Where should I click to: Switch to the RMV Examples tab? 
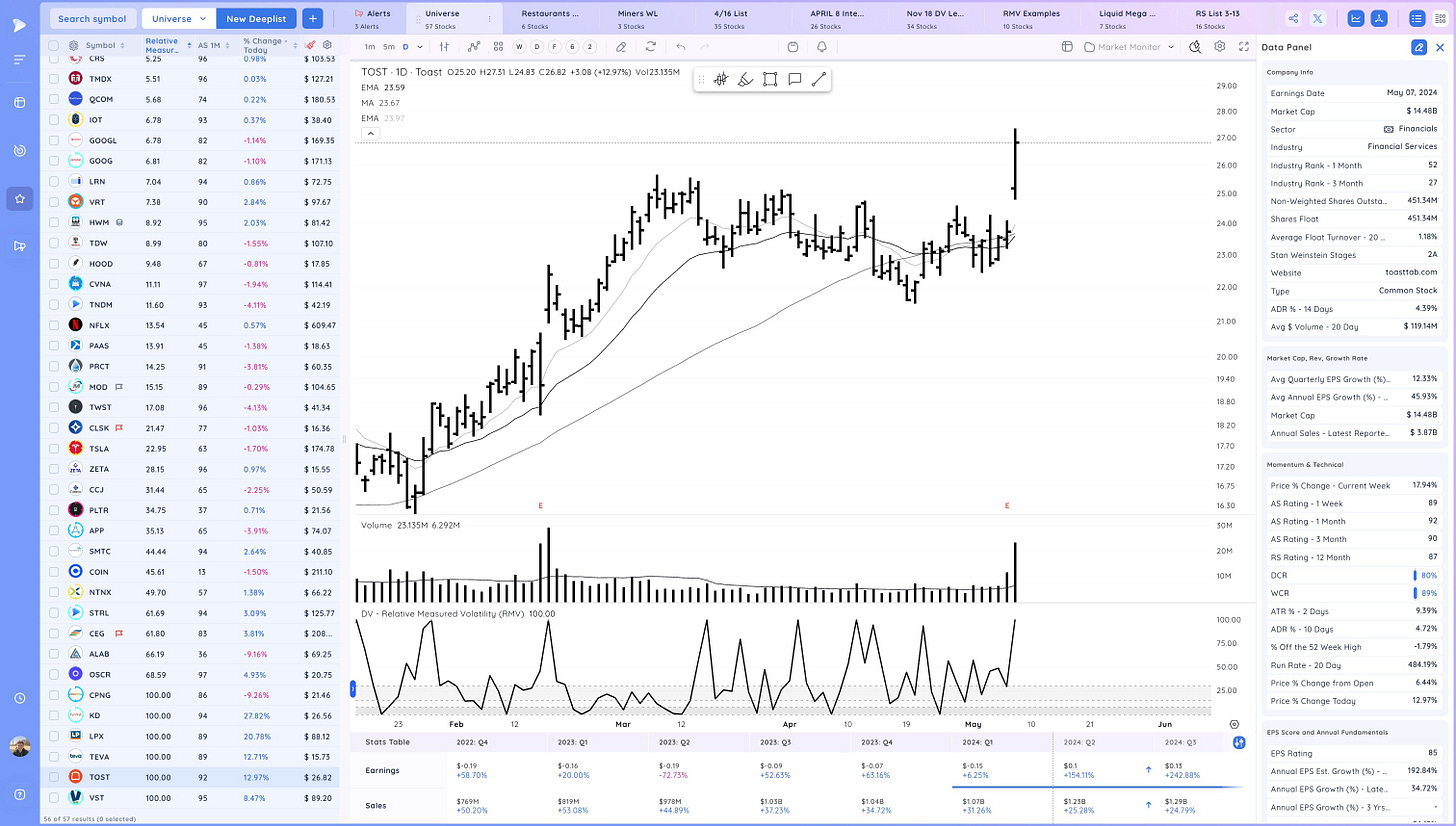[1031, 18]
